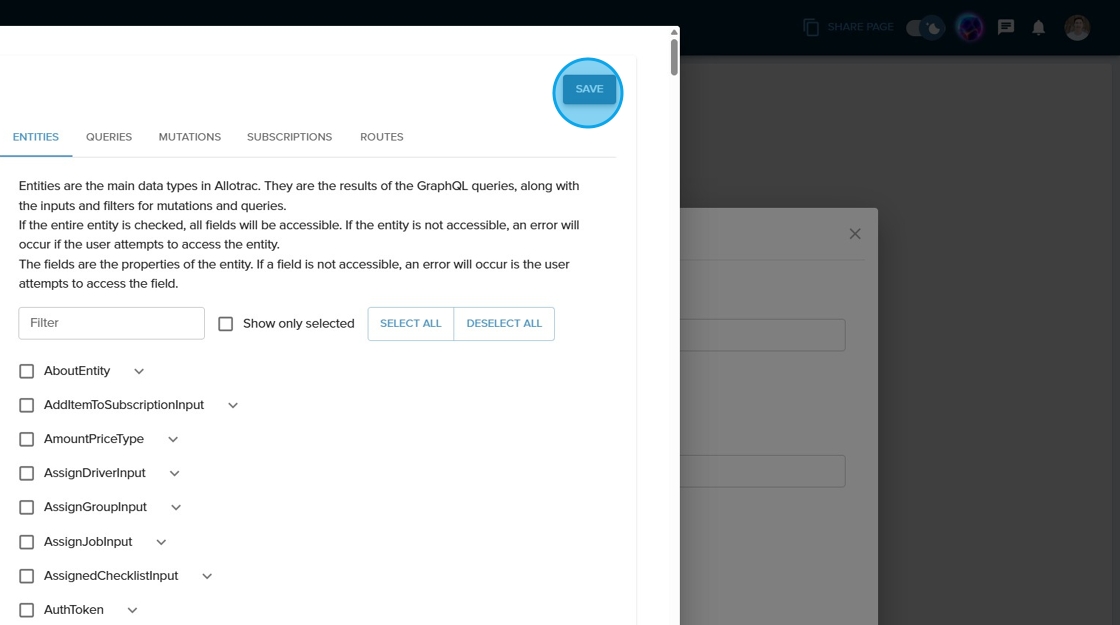The image size is (1120, 625).
Task: Click the glowing AI orb icon
Action: 969,28
